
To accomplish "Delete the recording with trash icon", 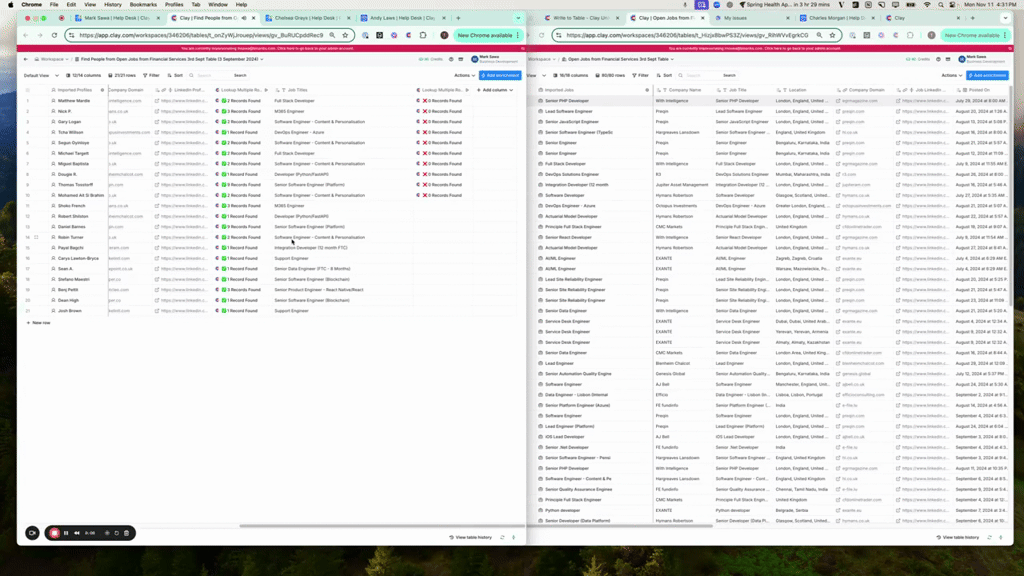I will (x=127, y=533).
